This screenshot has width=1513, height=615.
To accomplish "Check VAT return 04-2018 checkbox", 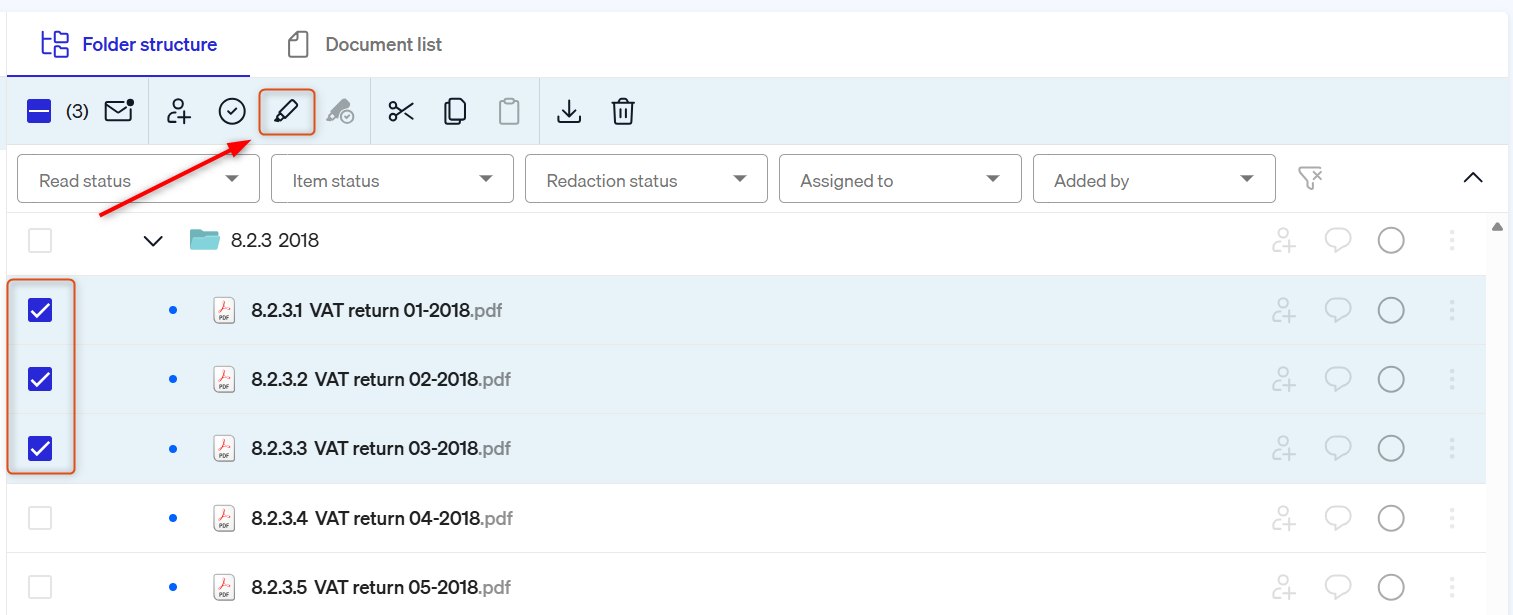I will 40,518.
